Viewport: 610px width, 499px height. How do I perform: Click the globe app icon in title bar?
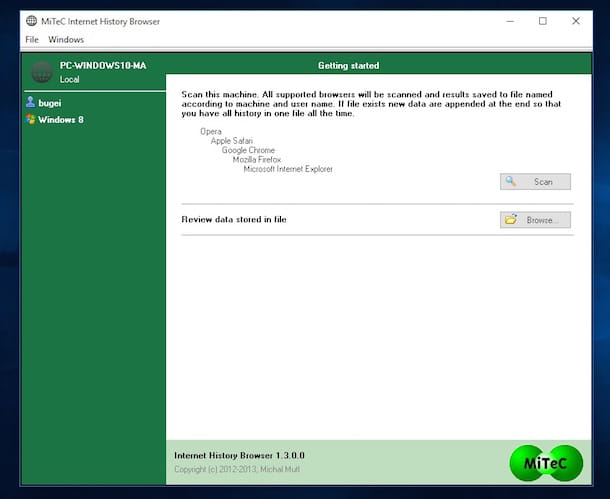tap(32, 21)
